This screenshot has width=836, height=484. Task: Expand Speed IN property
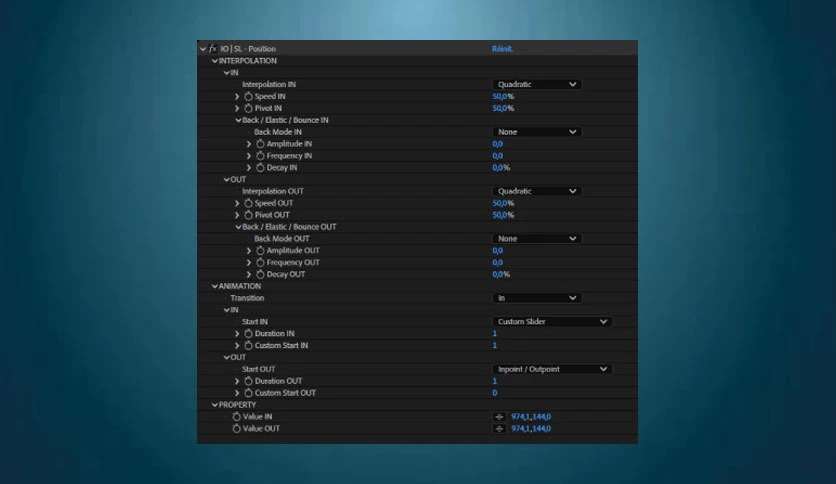coord(237,96)
